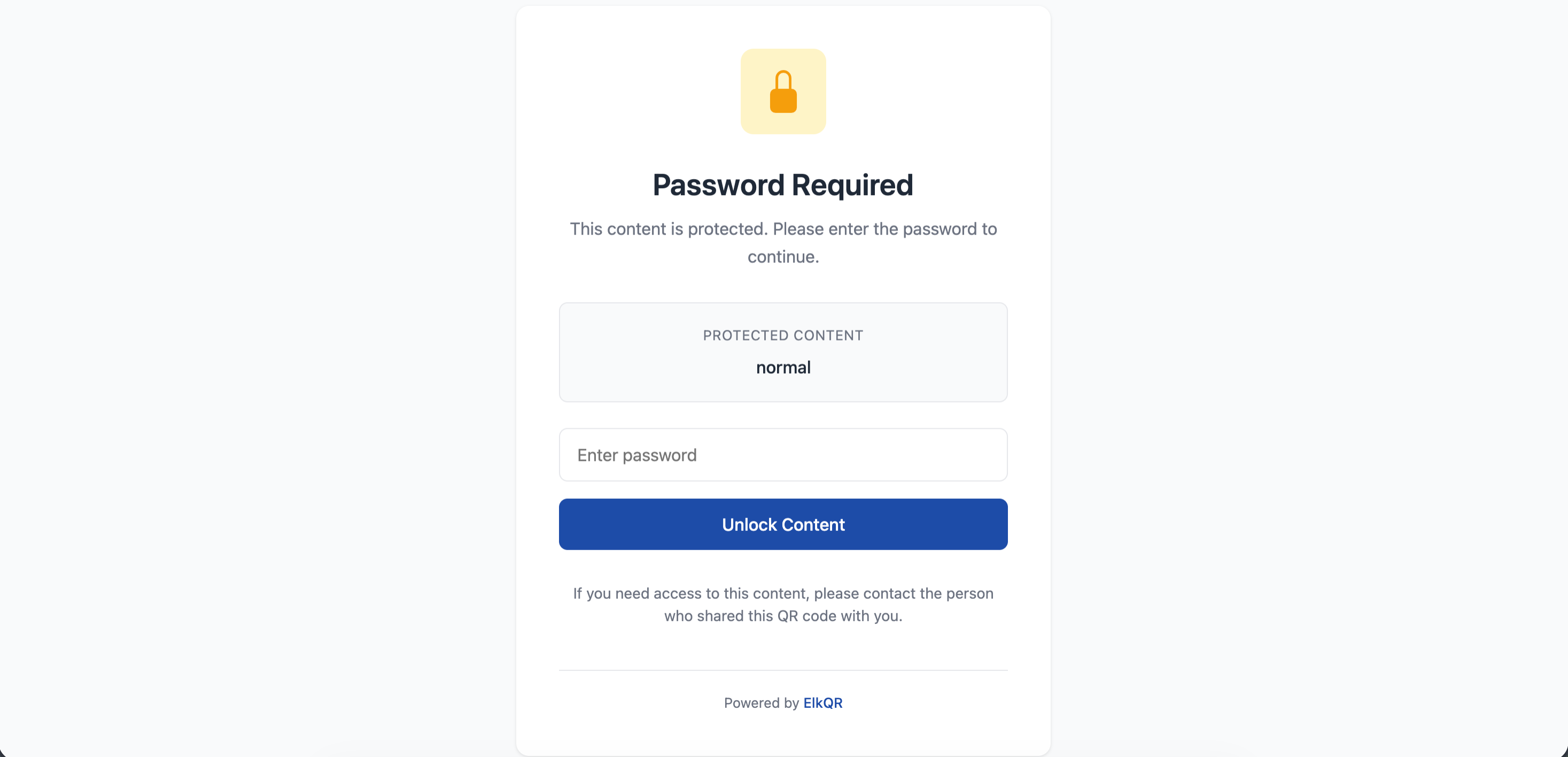Select the lock icon body
Viewport: 1568px width, 757px height.
click(783, 101)
